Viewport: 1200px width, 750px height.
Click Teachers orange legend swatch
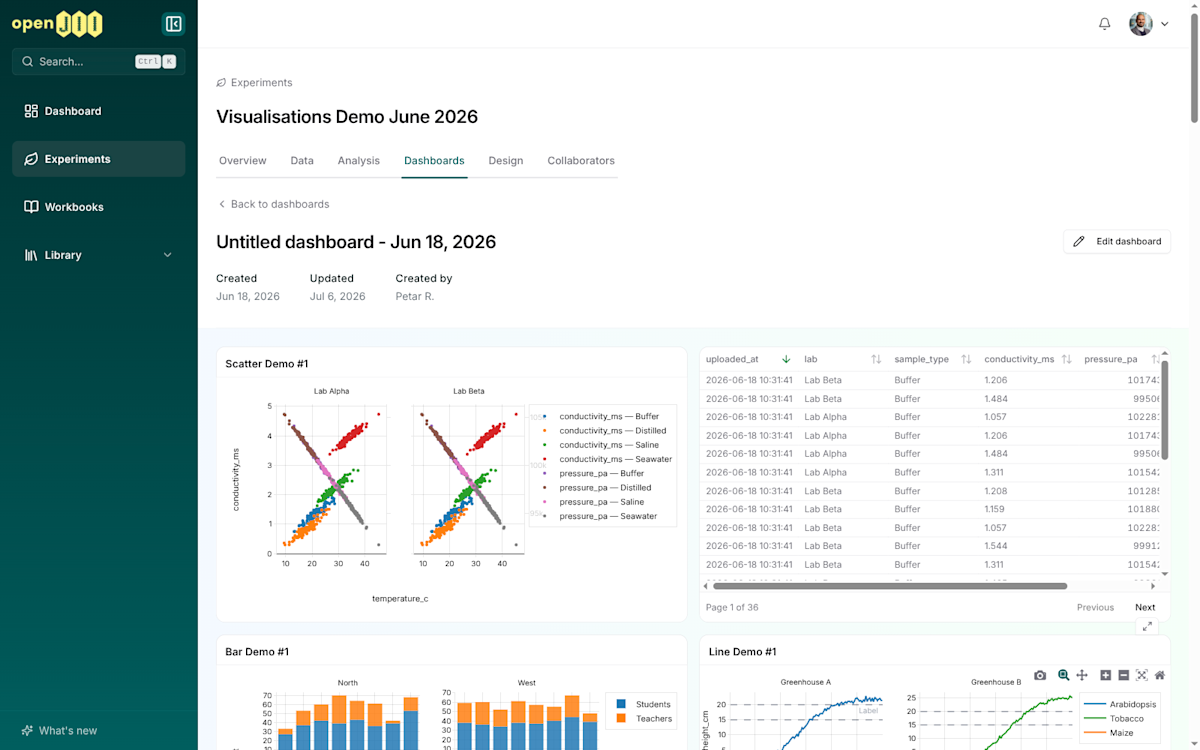(621, 719)
